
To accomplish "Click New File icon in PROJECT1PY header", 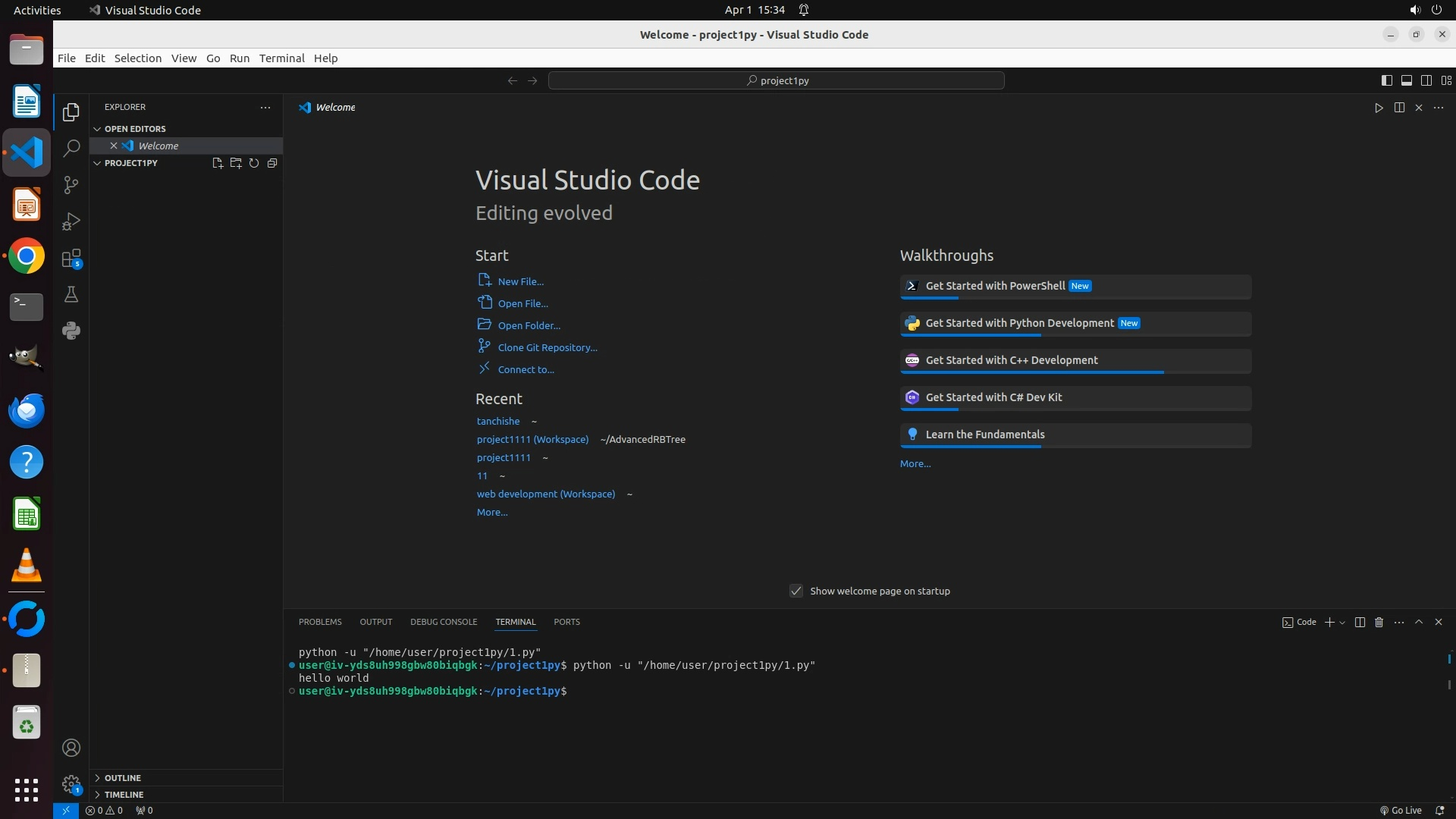I will click(x=218, y=163).
